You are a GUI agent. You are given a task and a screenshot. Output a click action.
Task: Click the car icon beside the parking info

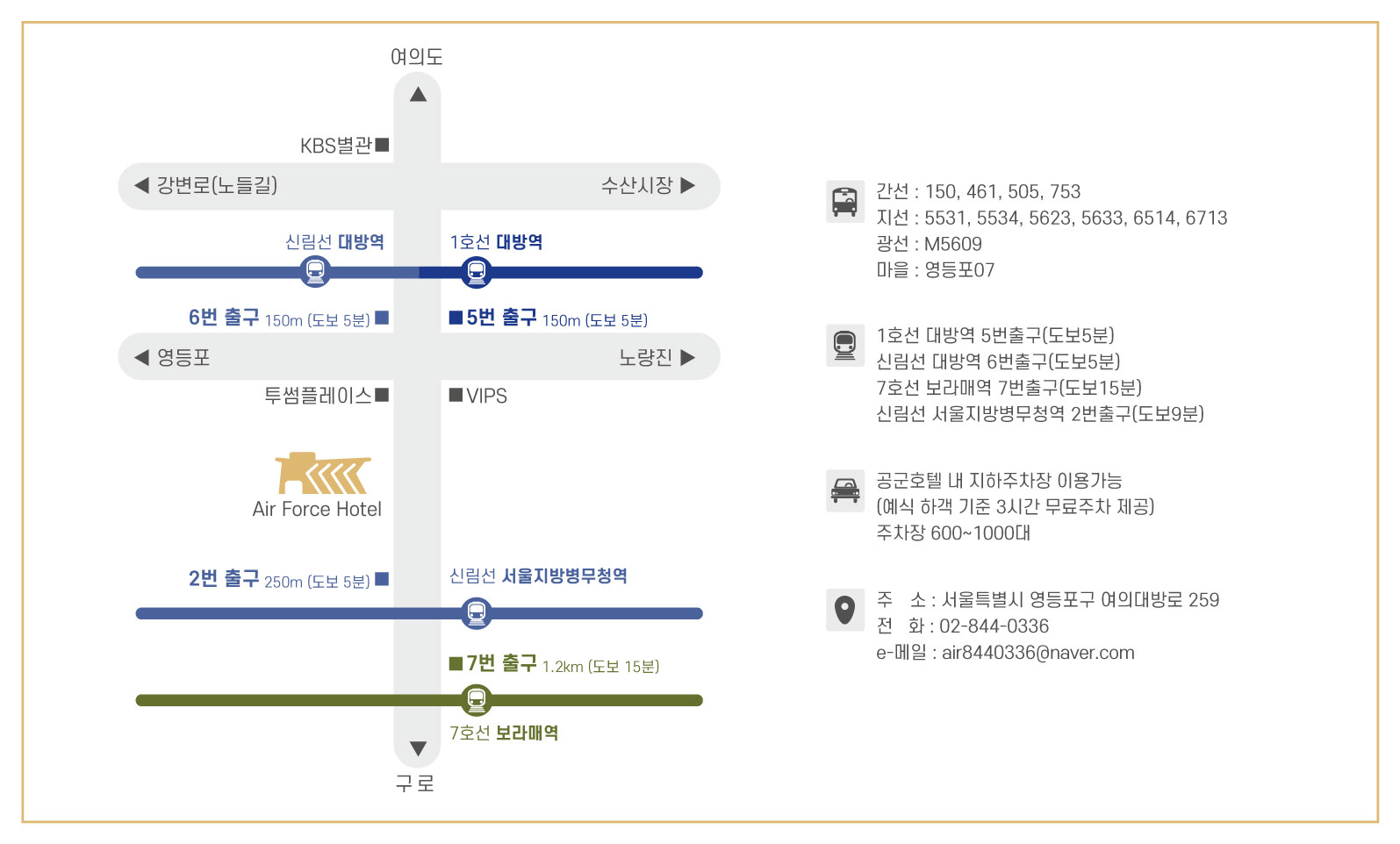(x=844, y=490)
